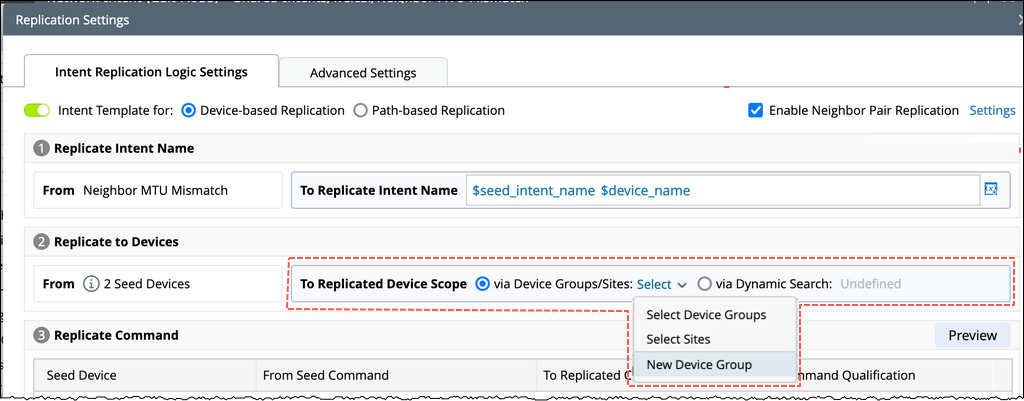This screenshot has width=1024, height=401.
Task: Choose New Device Group menu entry
Action: pyautogui.click(x=699, y=364)
